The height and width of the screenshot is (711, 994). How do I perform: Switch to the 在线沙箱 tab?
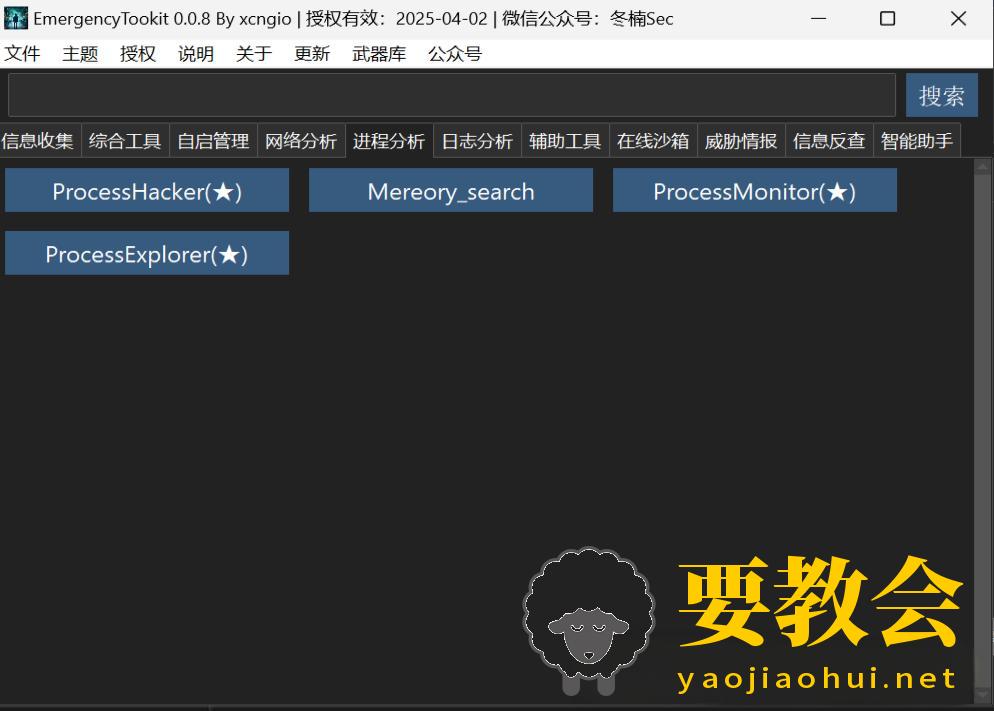pyautogui.click(x=654, y=141)
